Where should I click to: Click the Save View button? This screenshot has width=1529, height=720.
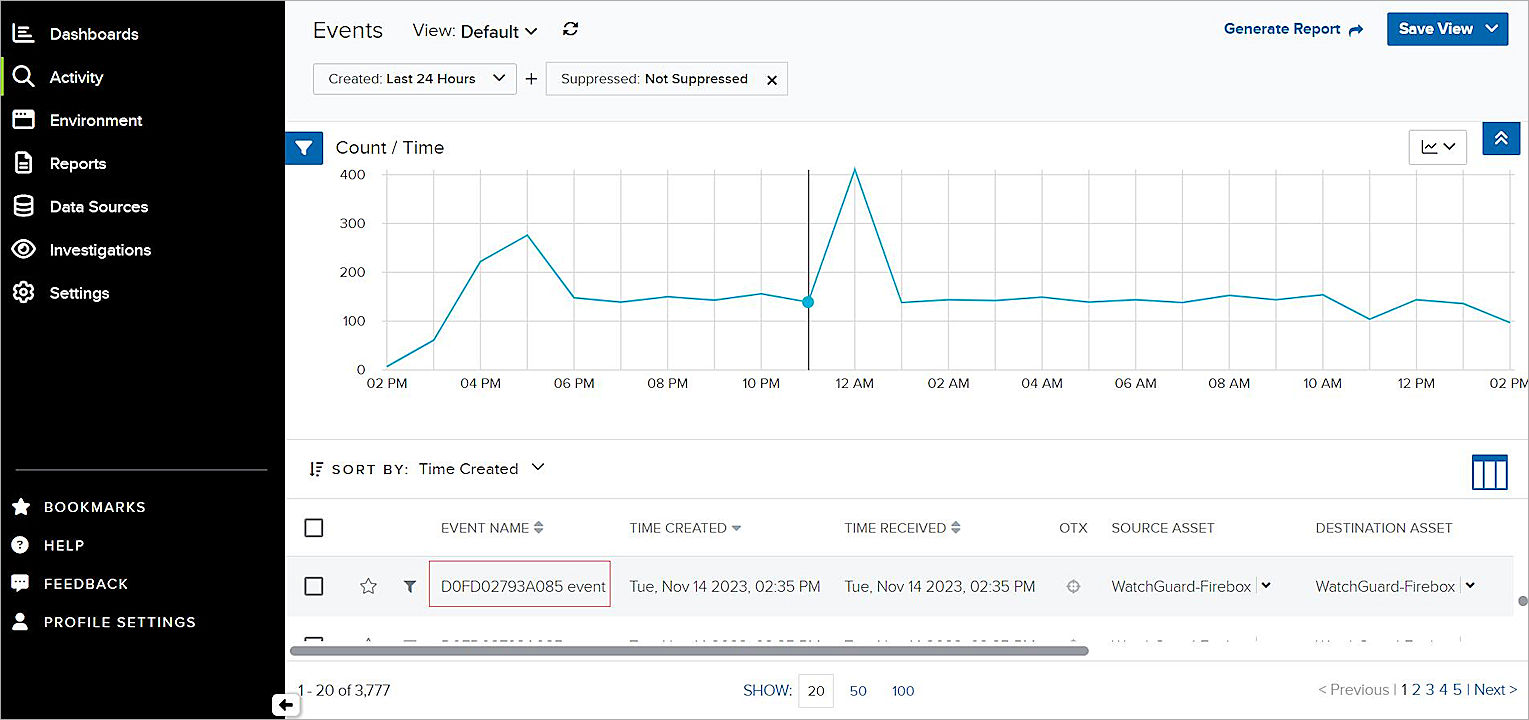pyautogui.click(x=1446, y=29)
